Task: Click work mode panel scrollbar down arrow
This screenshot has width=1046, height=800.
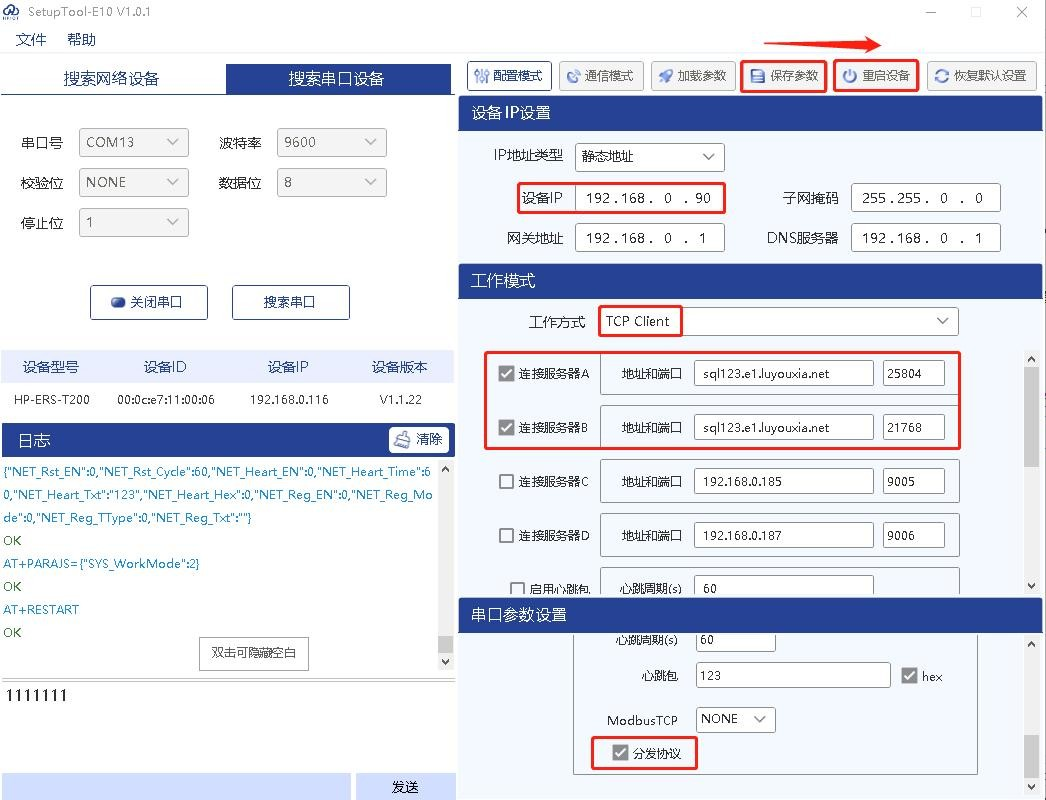Action: click(1031, 586)
